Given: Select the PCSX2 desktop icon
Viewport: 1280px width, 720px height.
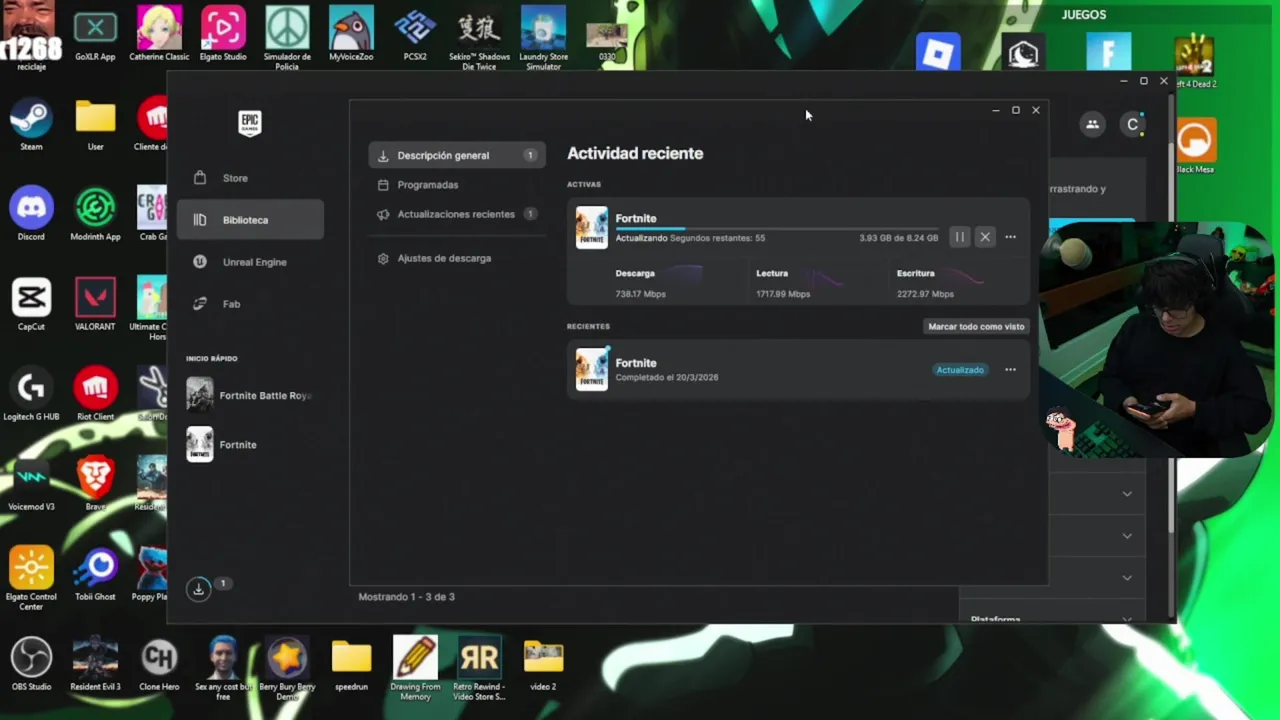Looking at the screenshot, I should [415, 35].
